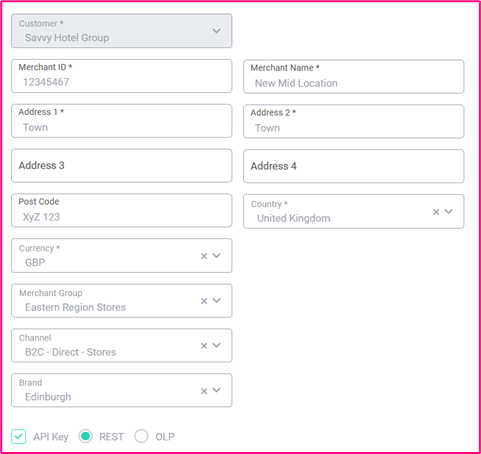Expand the Currency dropdown chevron
This screenshot has height=454, width=481.
(x=216, y=256)
